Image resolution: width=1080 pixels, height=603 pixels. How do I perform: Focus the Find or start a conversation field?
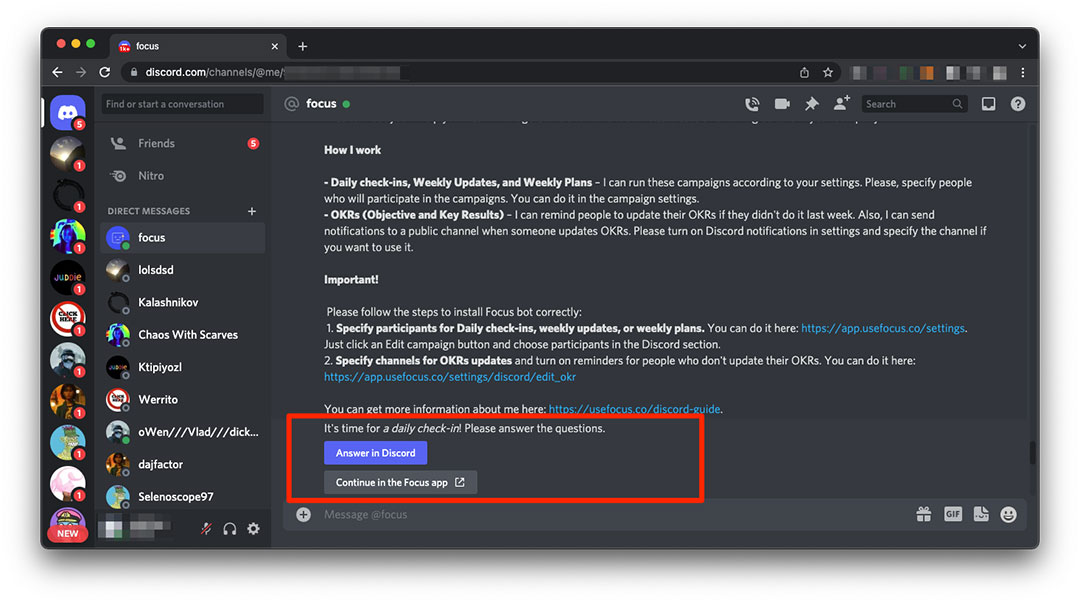pyautogui.click(x=183, y=104)
